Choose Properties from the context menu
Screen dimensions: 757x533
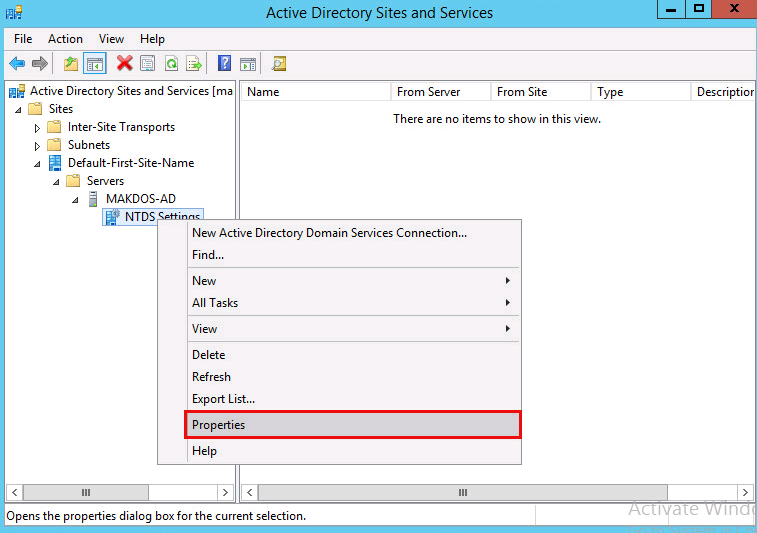point(353,425)
